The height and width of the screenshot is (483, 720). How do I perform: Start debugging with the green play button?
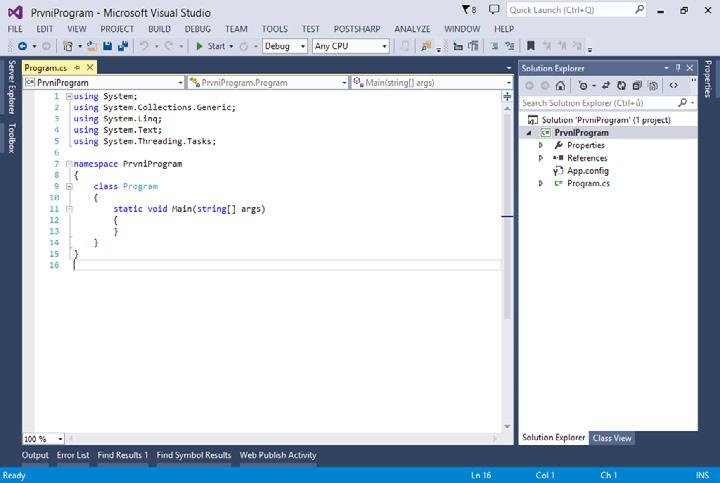(x=199, y=46)
